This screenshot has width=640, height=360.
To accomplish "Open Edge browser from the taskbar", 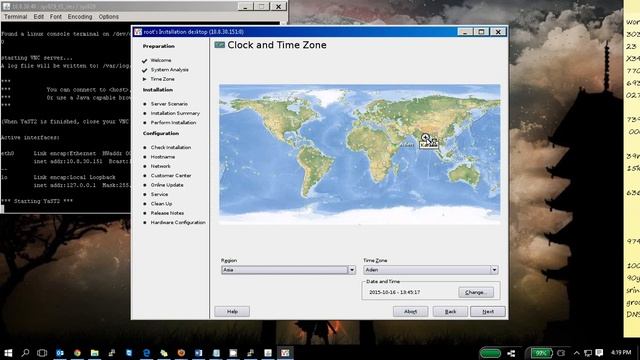I will click(x=147, y=353).
